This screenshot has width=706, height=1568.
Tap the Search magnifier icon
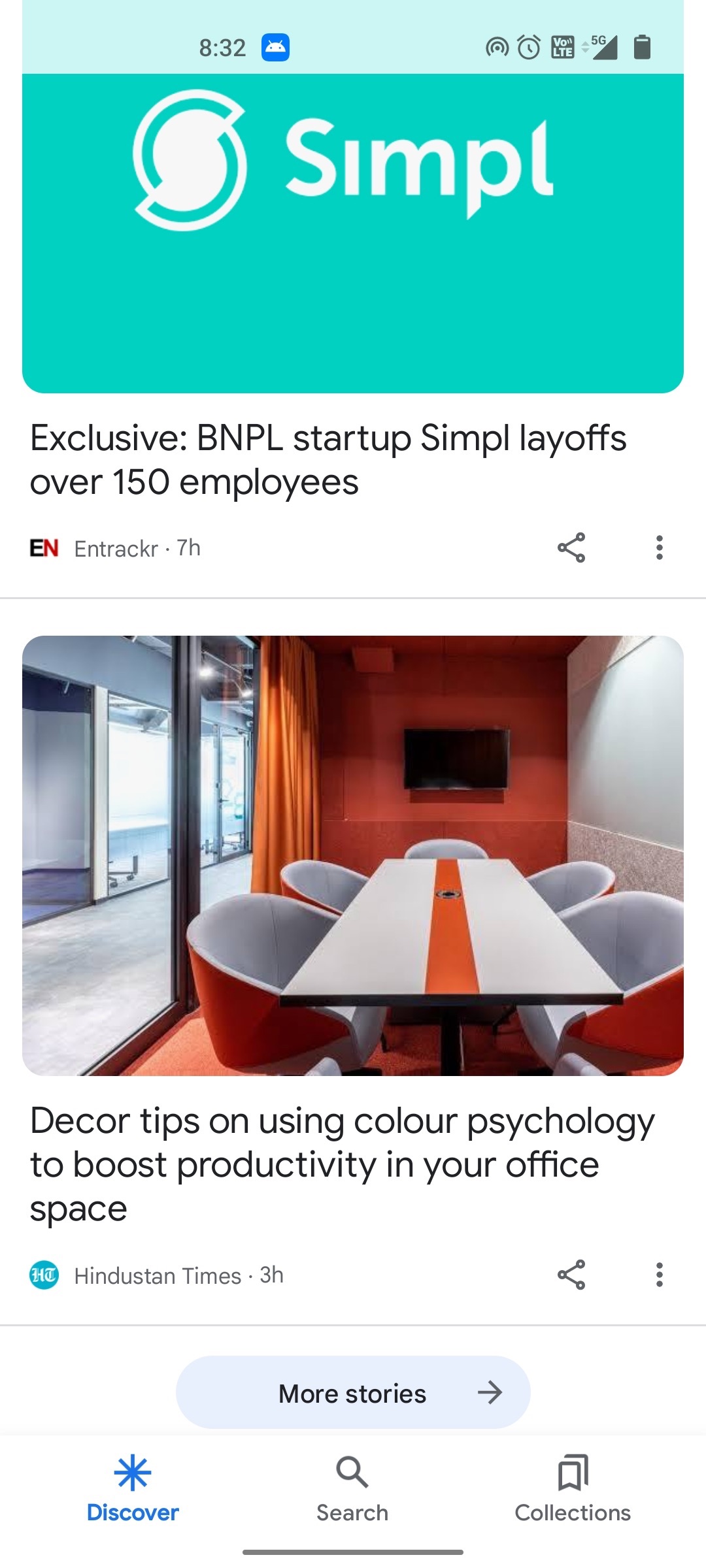(x=352, y=1472)
